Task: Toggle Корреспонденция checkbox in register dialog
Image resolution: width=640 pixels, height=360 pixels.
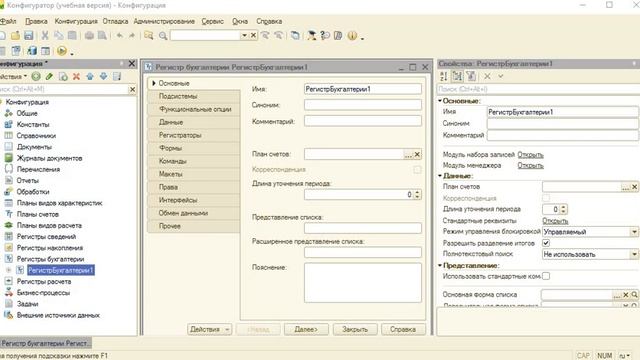Action: 417,169
